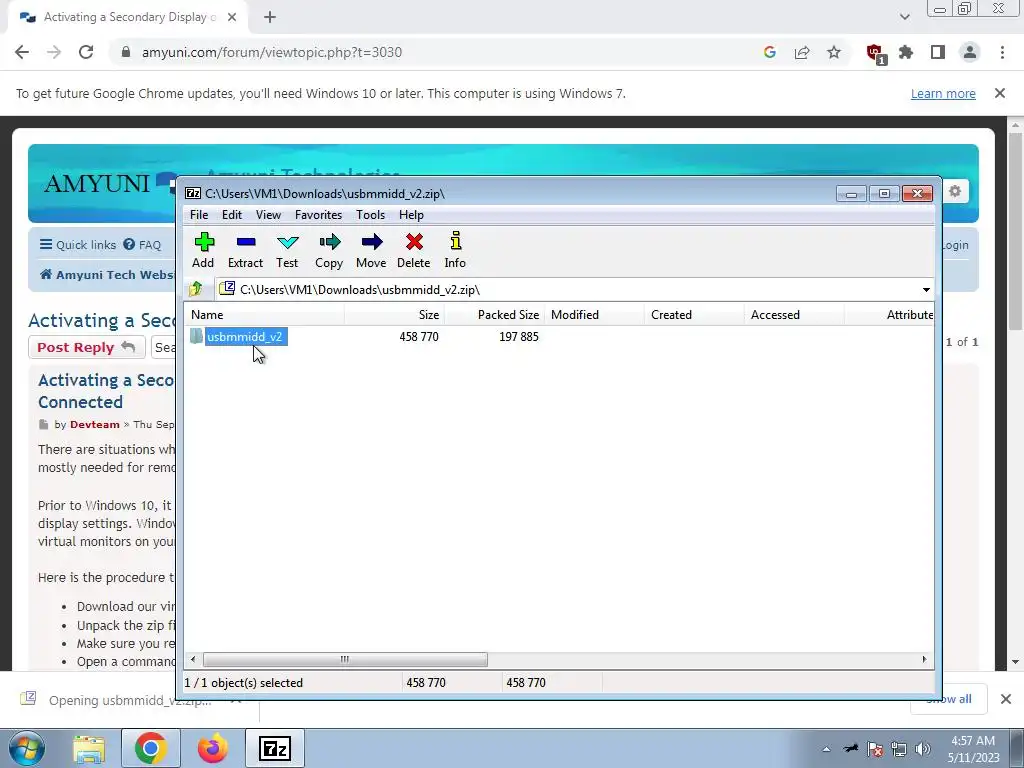Click the 7-Zip path address field

(568, 289)
